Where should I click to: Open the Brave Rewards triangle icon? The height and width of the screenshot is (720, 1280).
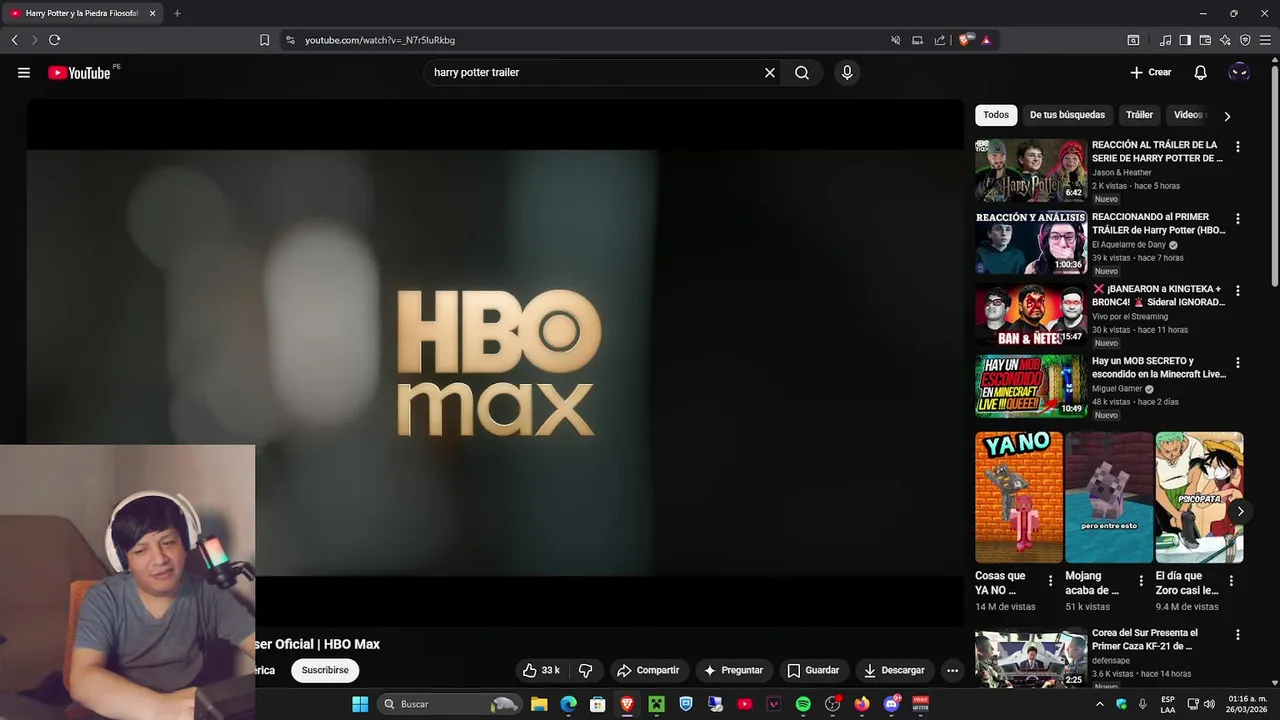click(986, 40)
